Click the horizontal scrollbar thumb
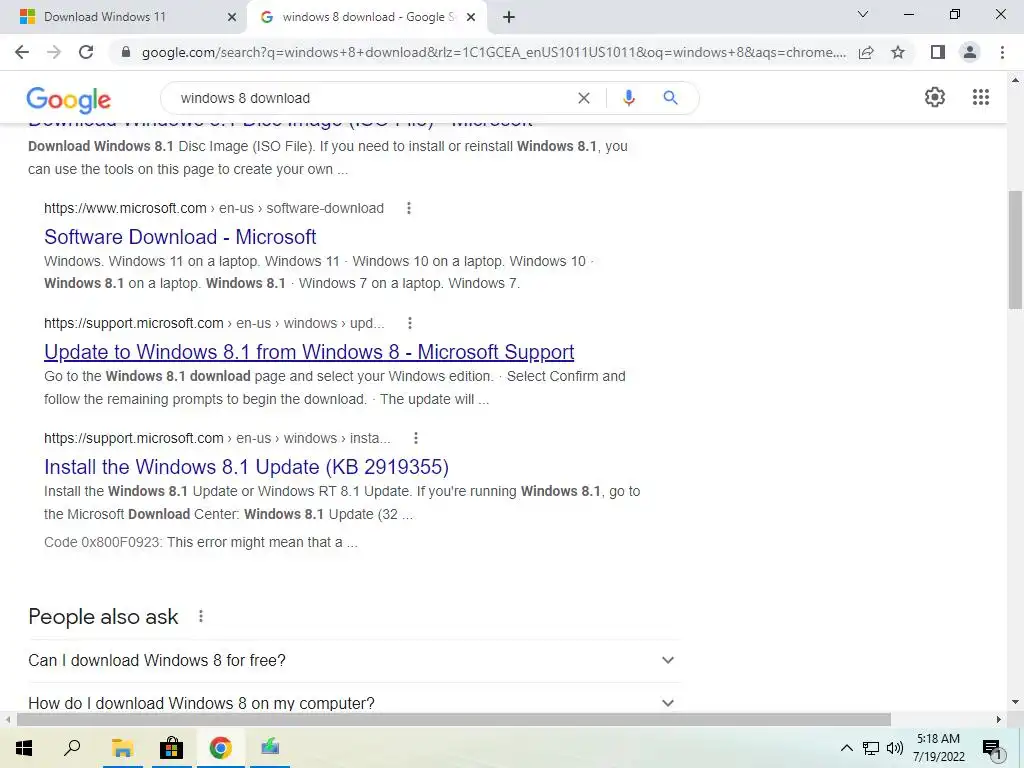Image resolution: width=1024 pixels, height=768 pixels. (x=454, y=720)
